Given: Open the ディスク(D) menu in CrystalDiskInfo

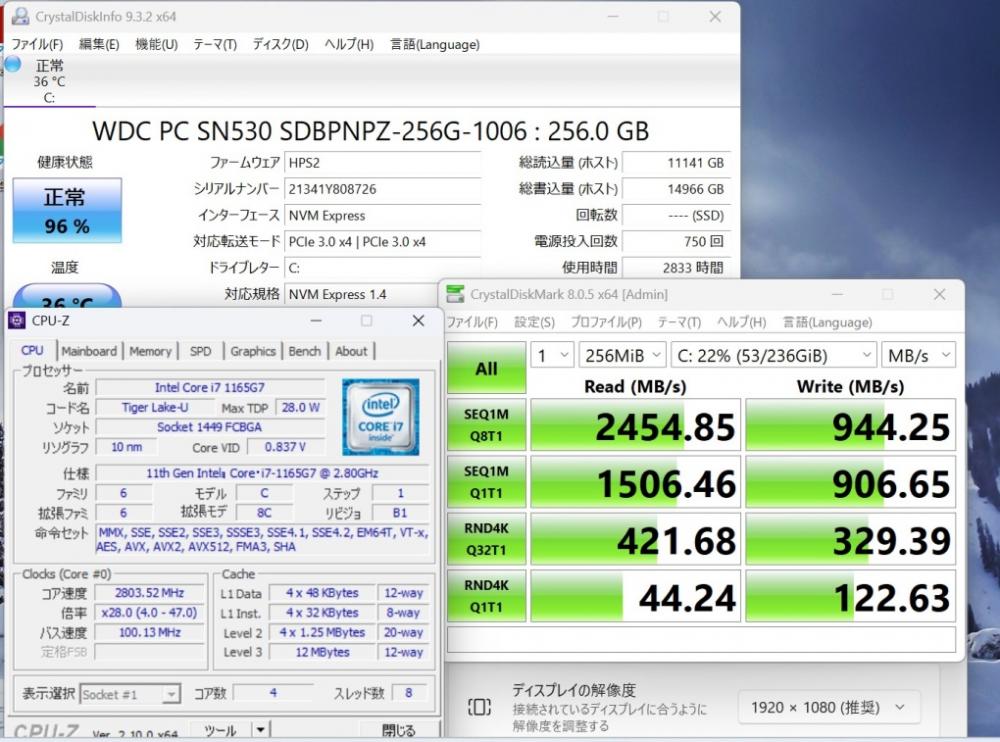Looking at the screenshot, I should pos(281,45).
